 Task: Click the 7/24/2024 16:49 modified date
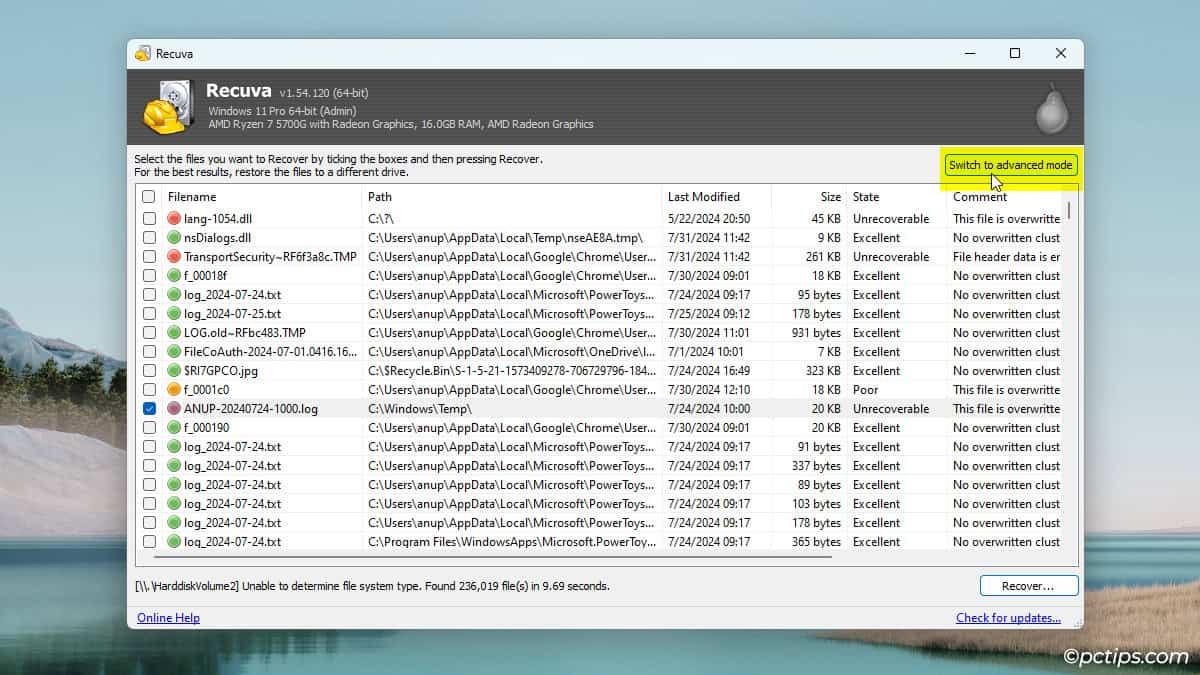tap(709, 371)
